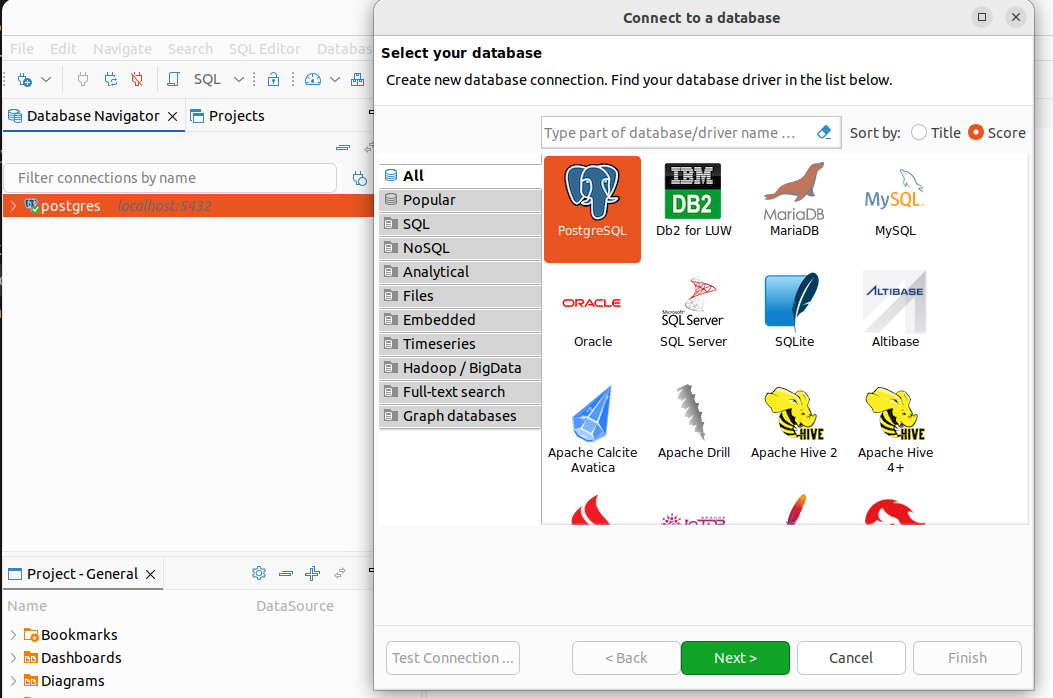Click the Project panel settings gear icon
Image resolution: width=1053 pixels, height=698 pixels.
(259, 573)
